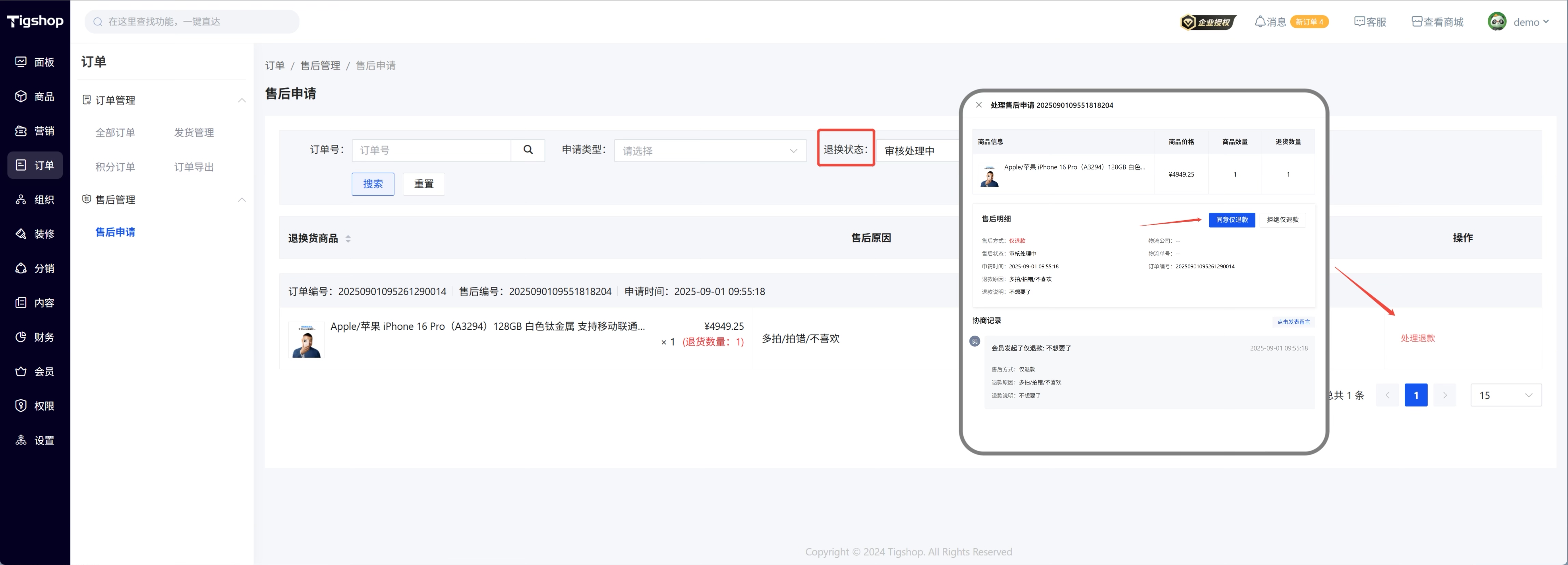Open the 分销 distribution sidebar icon
The image size is (1568, 565).
pyautogui.click(x=21, y=268)
